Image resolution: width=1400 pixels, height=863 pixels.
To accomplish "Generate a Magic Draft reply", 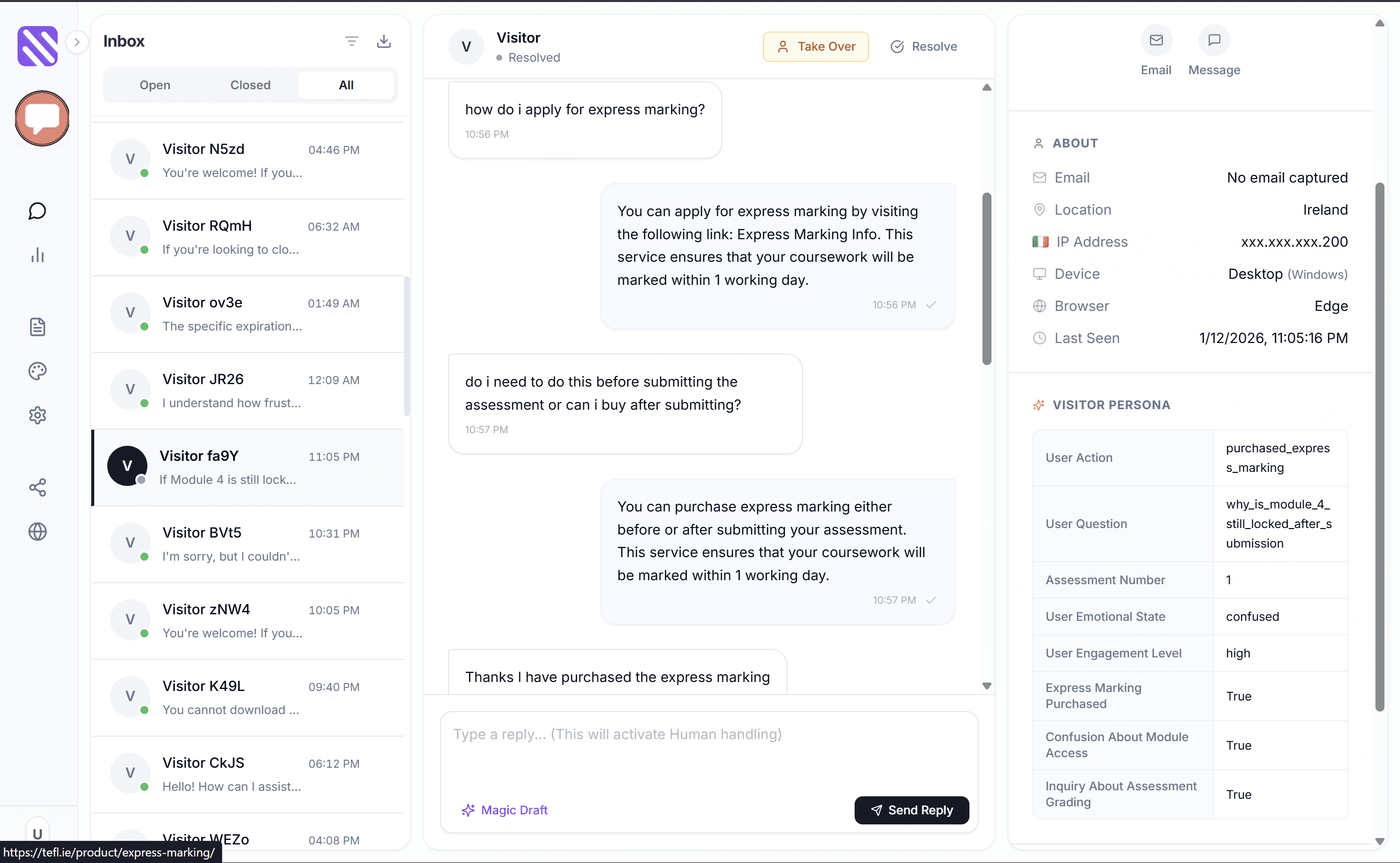I will click(x=504, y=810).
